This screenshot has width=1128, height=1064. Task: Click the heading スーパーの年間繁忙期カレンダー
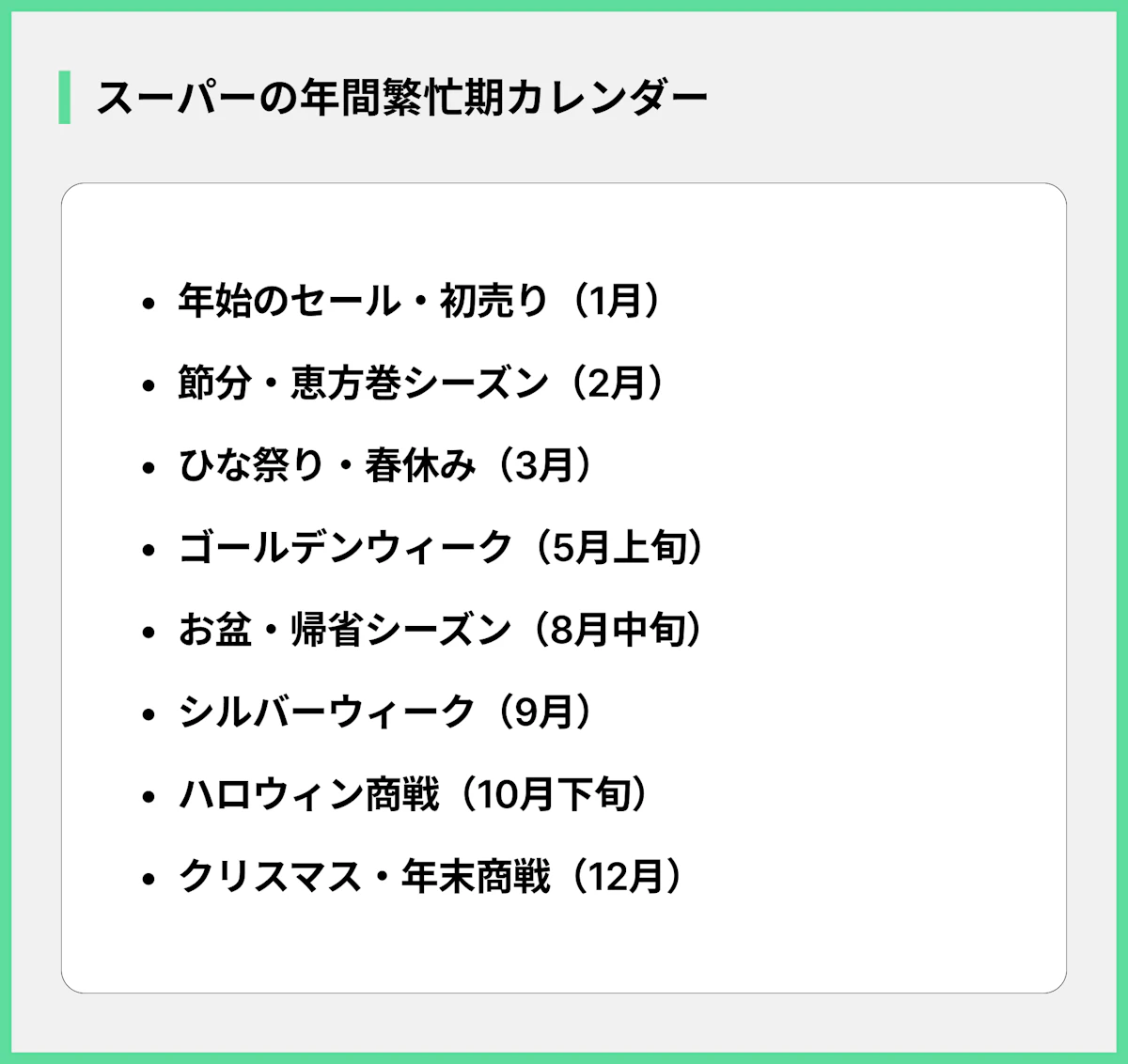click(401, 98)
